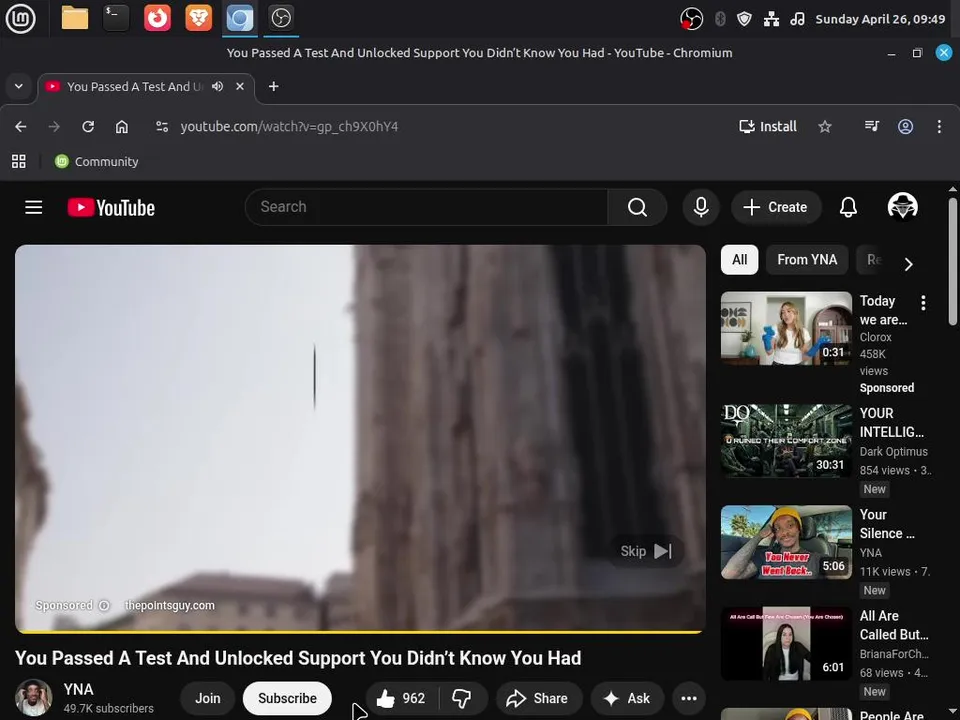
Task: Open the Sponsored info icon on the ad
Action: point(104,606)
